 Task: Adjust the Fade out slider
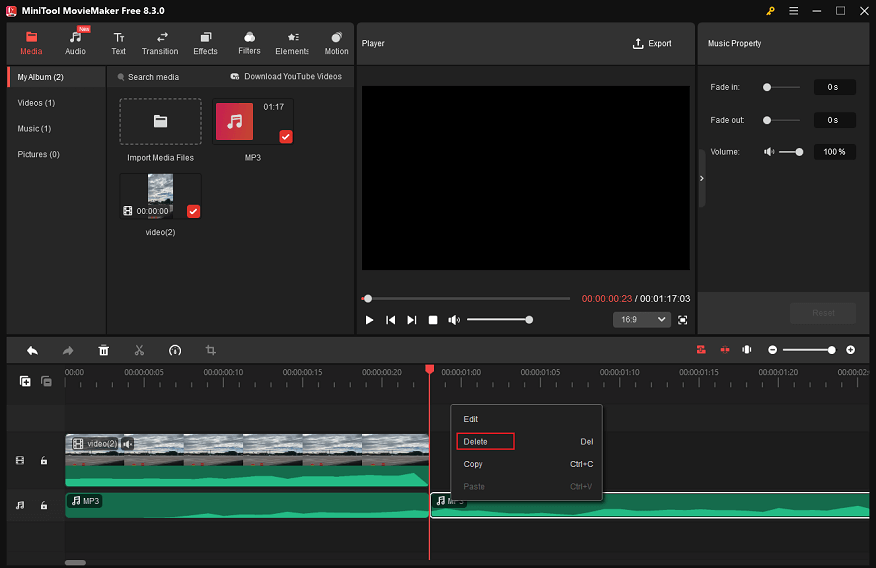tap(782, 120)
